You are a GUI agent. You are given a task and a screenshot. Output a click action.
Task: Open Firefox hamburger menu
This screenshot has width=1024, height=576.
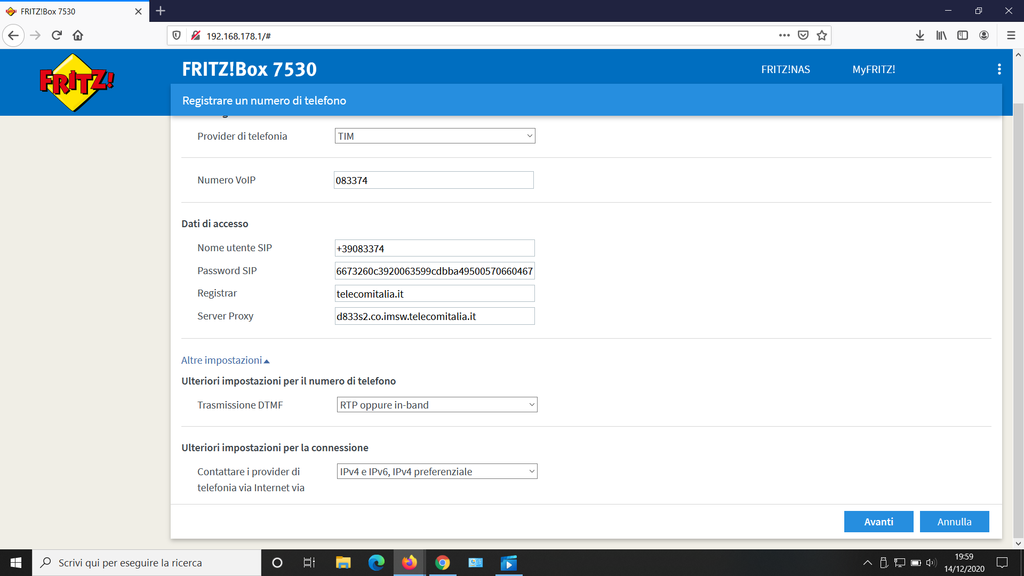tap(1011, 35)
